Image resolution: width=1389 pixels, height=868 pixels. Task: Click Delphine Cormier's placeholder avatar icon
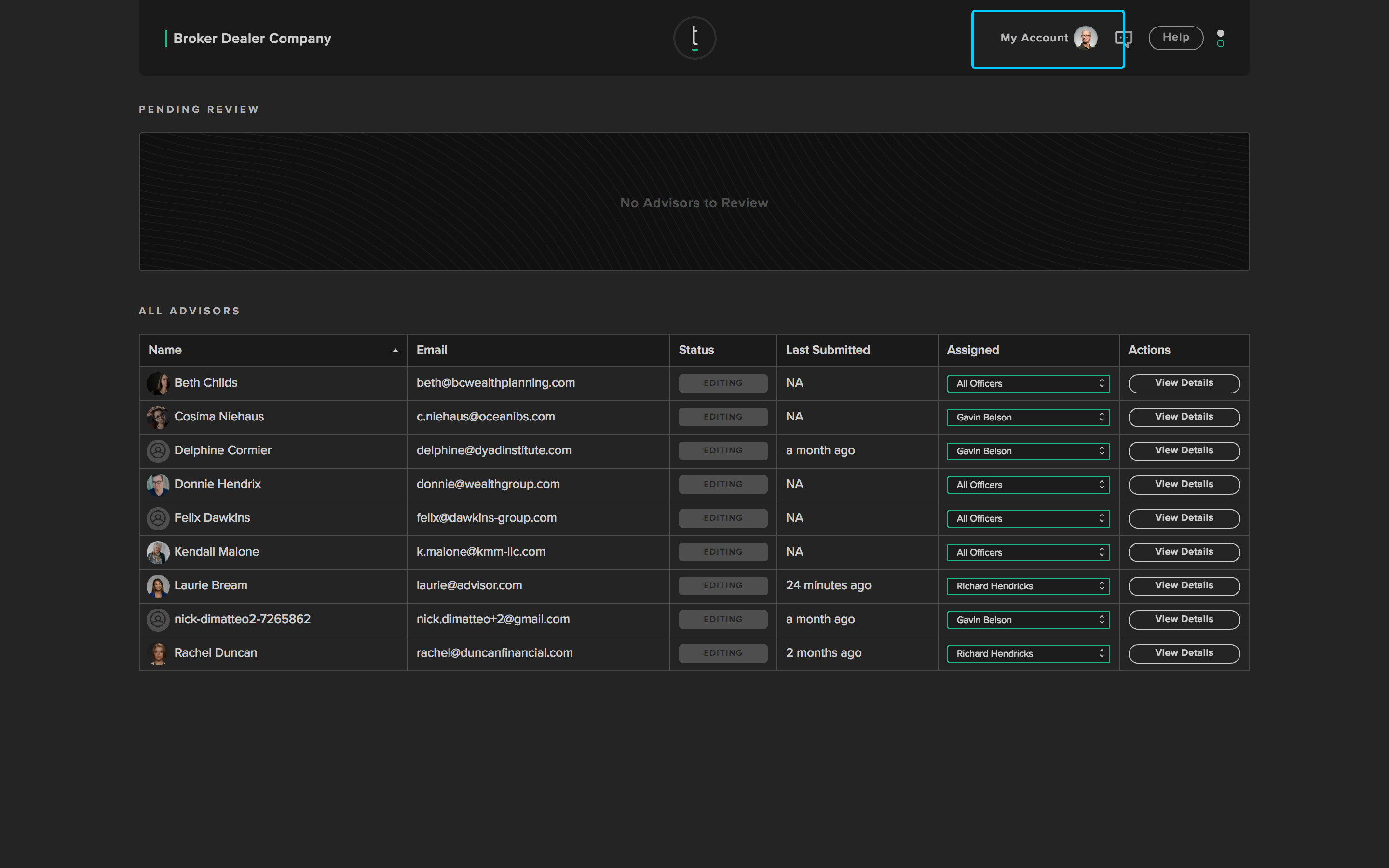point(158,451)
